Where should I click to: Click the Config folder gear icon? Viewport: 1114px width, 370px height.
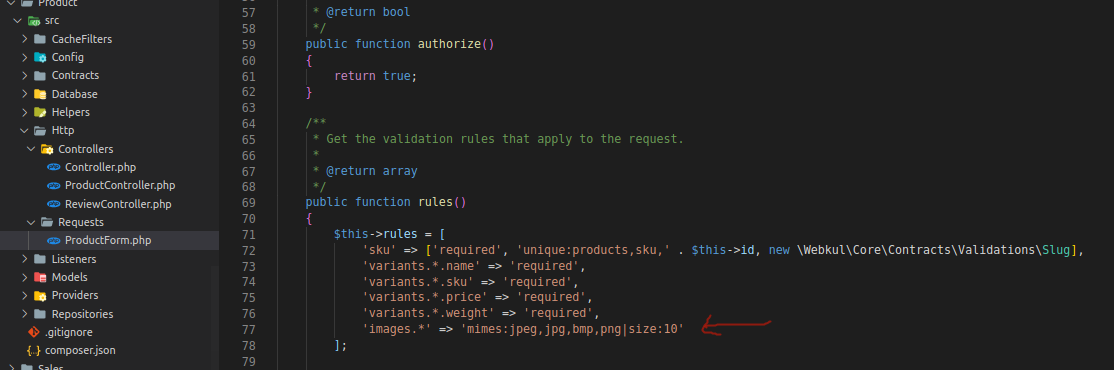tap(40, 58)
